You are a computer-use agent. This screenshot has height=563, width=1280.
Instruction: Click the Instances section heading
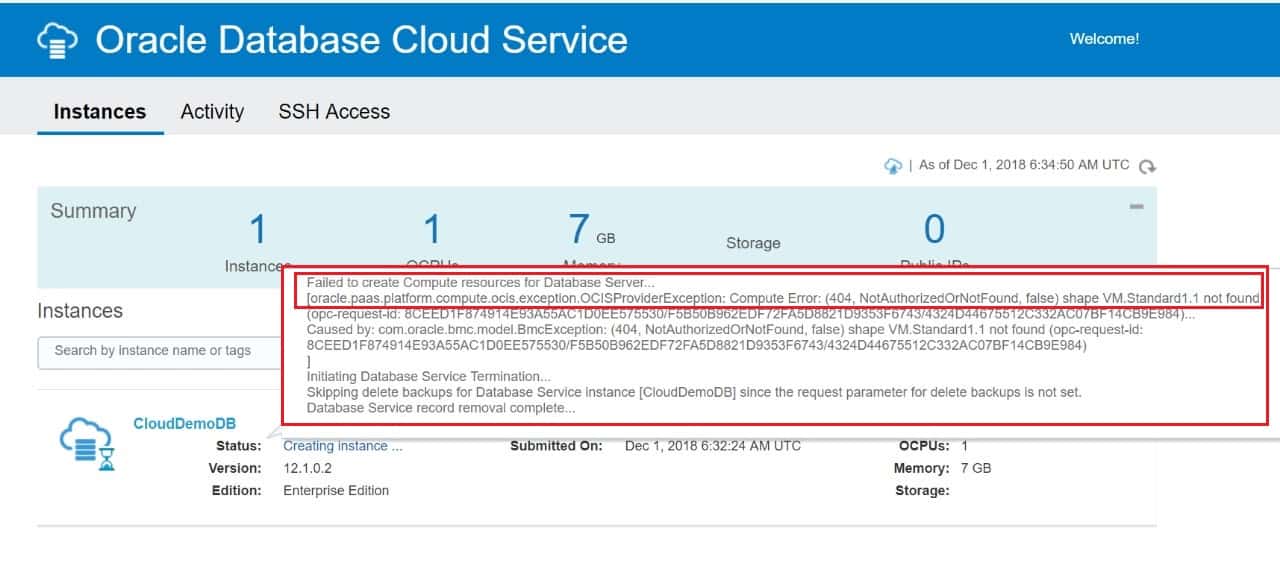tap(80, 311)
